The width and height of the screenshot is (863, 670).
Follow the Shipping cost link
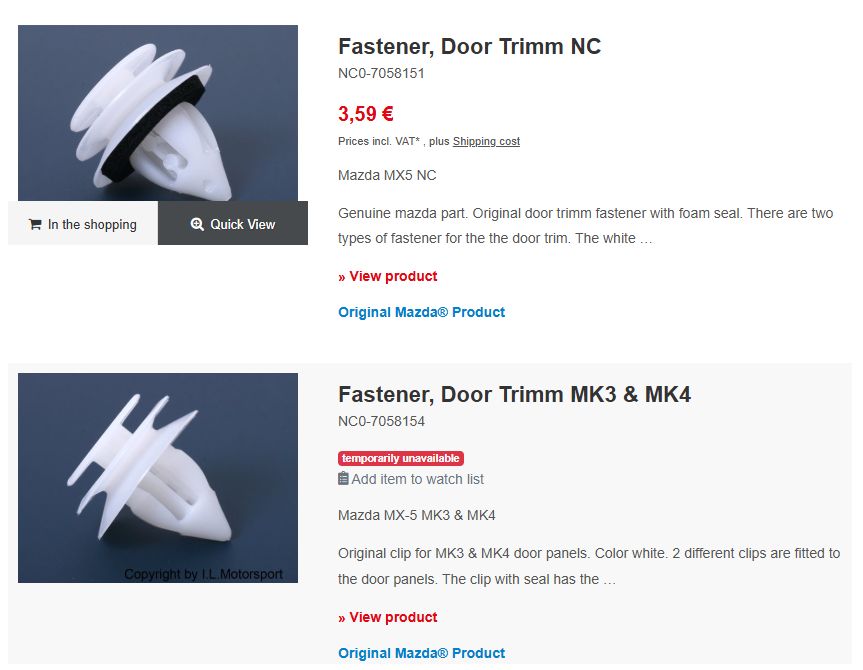[x=486, y=142]
